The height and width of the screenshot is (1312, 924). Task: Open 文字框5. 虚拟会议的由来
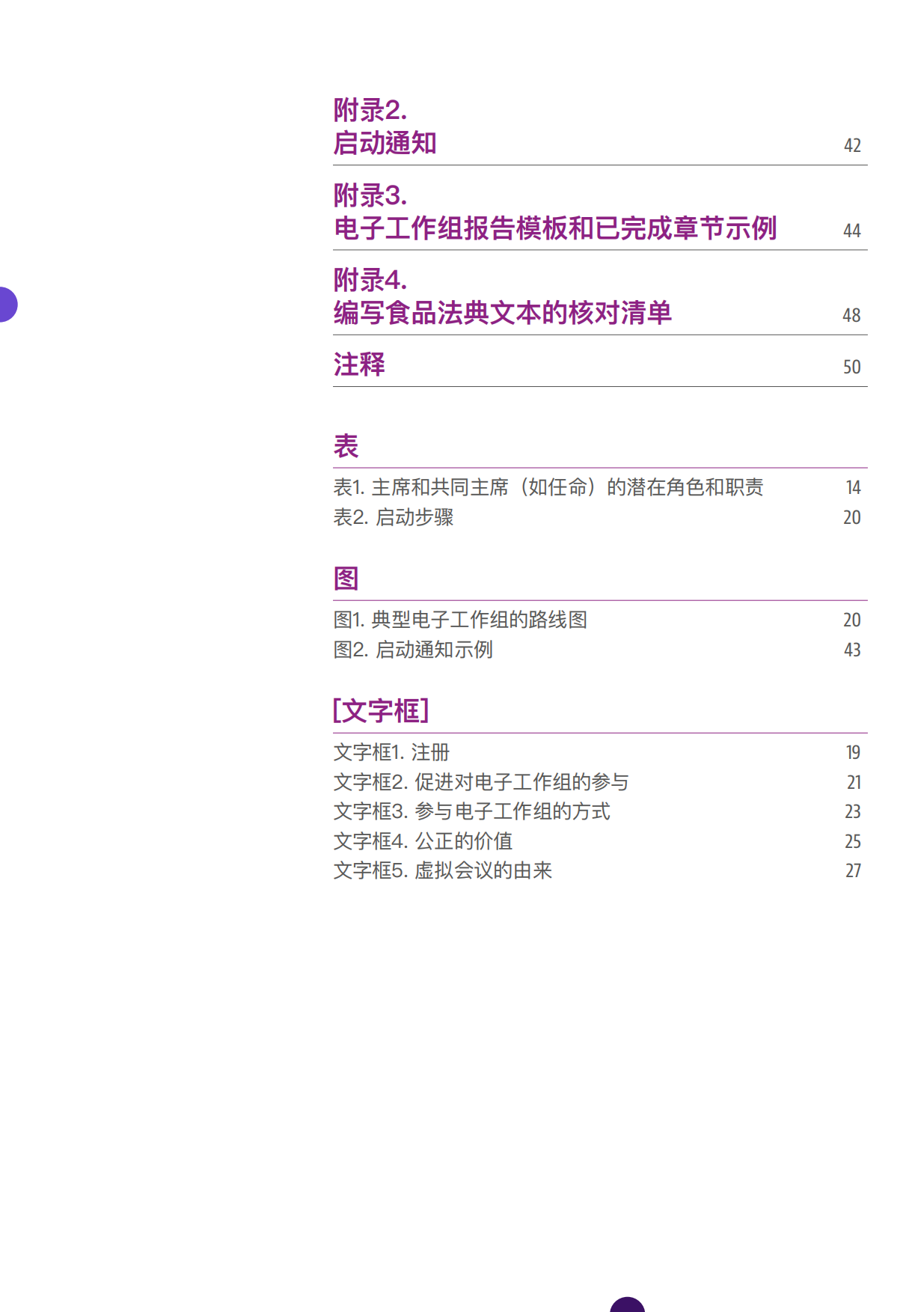[x=443, y=870]
